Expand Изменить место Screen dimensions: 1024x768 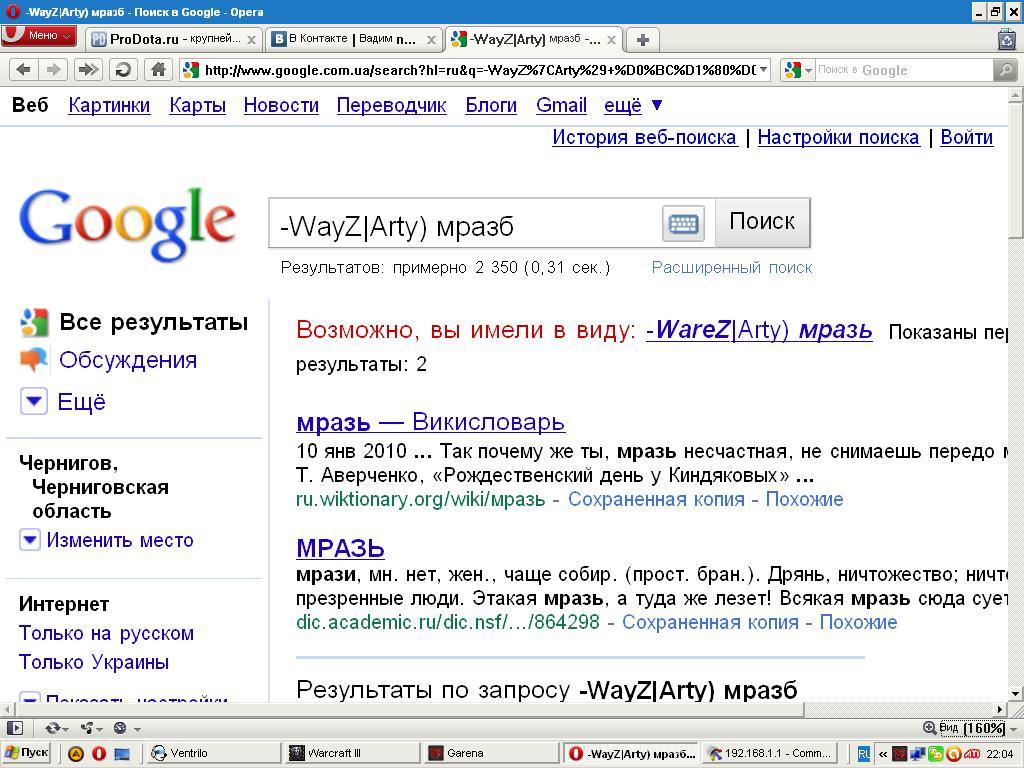120,540
